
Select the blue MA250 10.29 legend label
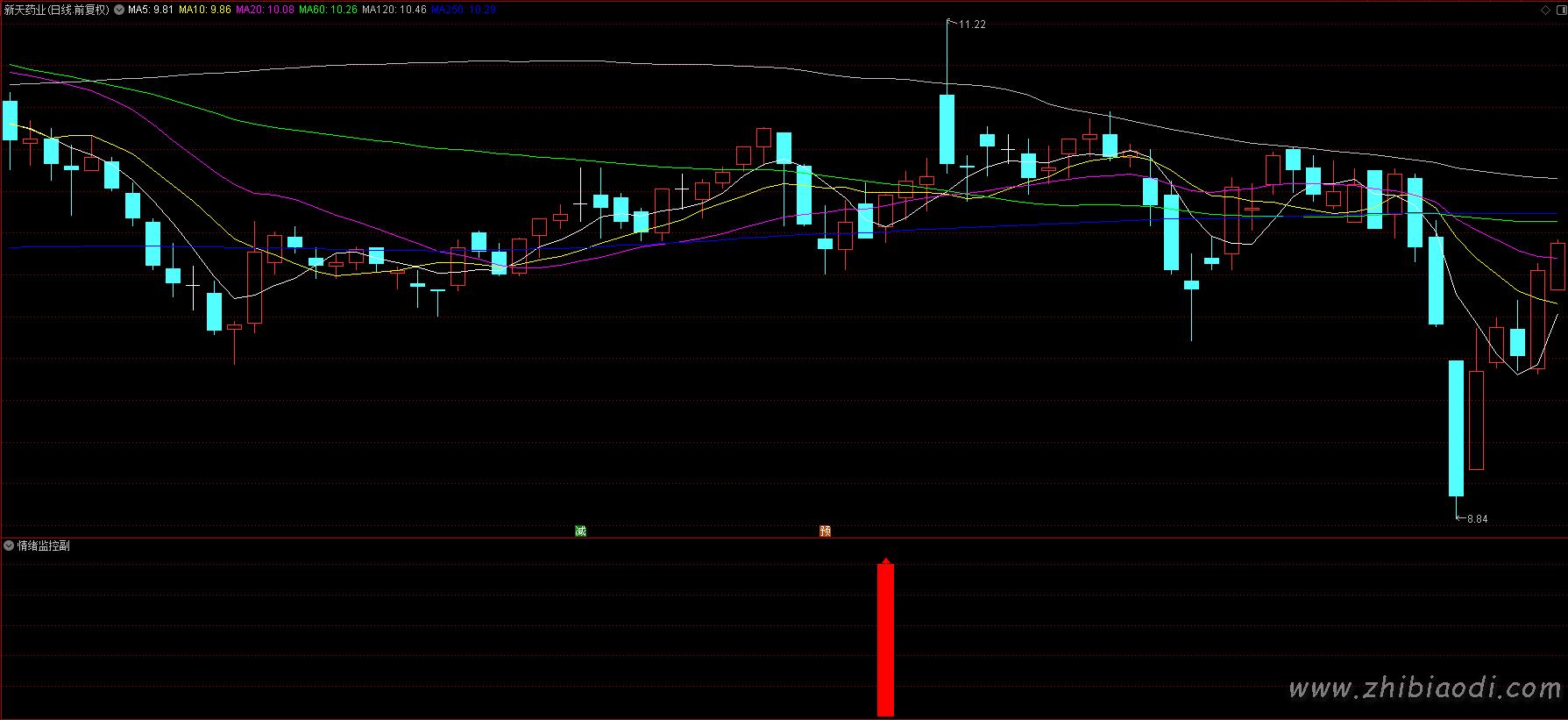point(464,10)
